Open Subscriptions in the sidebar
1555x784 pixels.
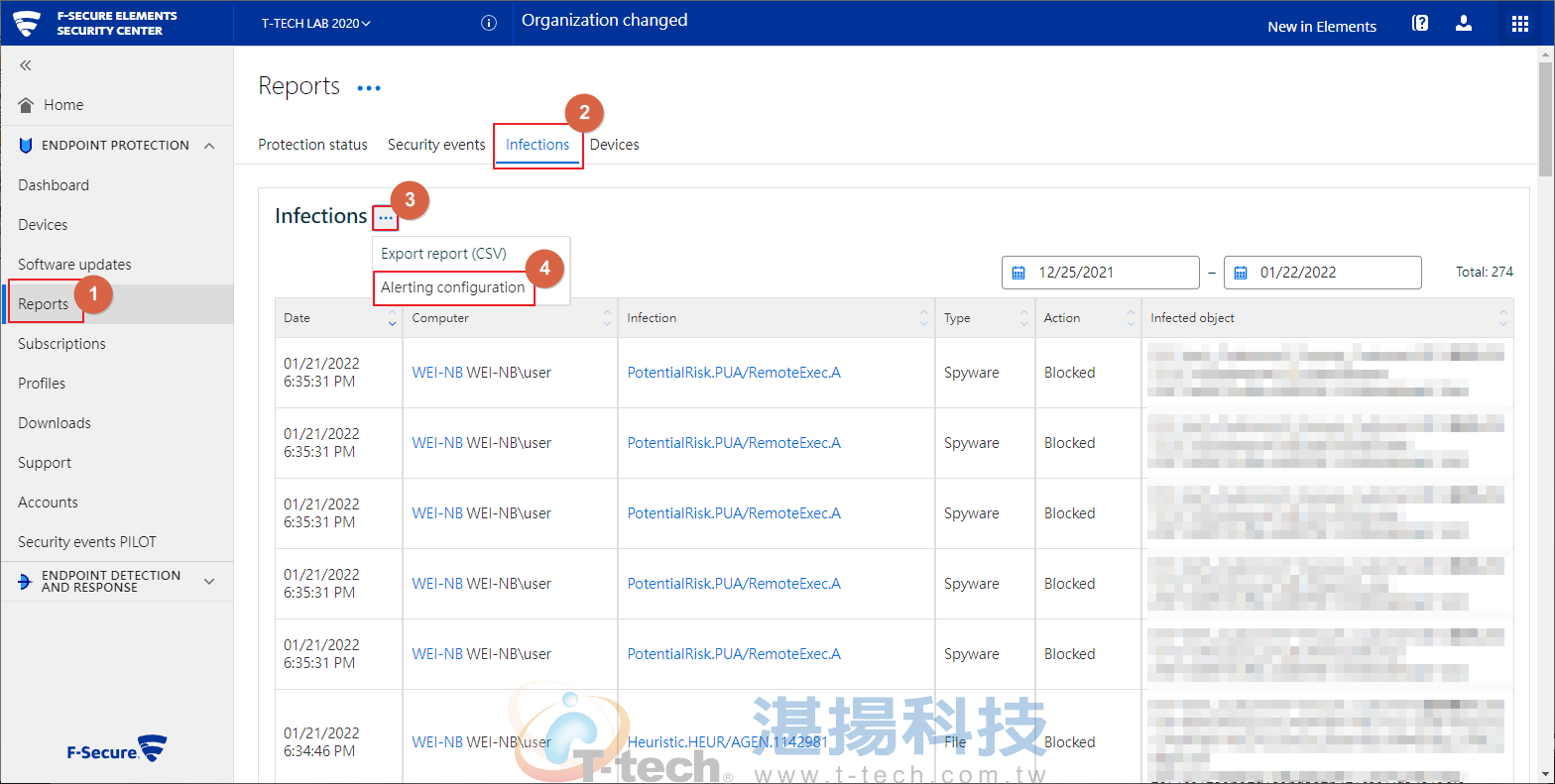[61, 344]
